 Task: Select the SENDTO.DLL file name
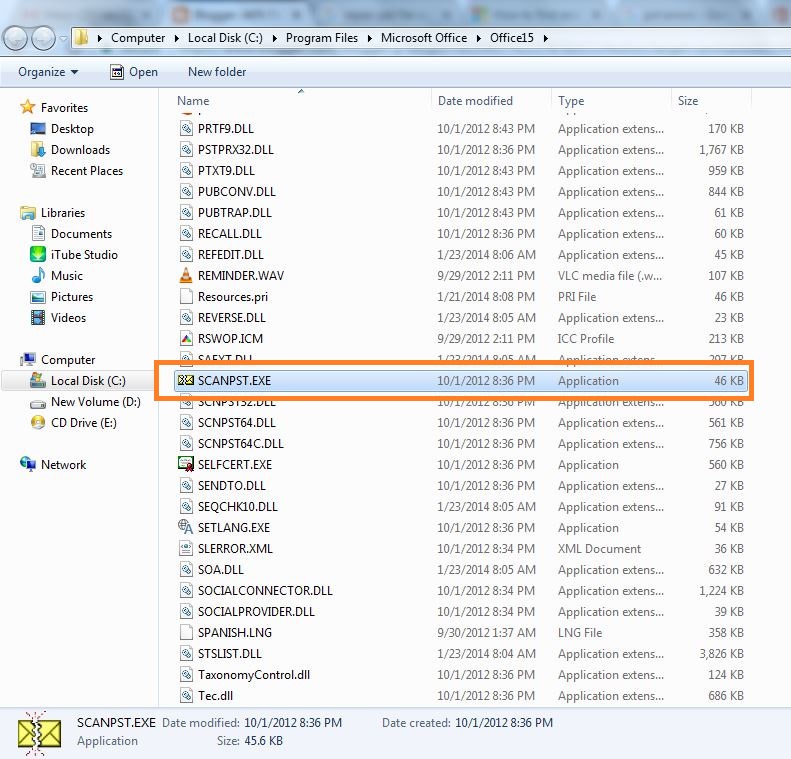click(232, 486)
